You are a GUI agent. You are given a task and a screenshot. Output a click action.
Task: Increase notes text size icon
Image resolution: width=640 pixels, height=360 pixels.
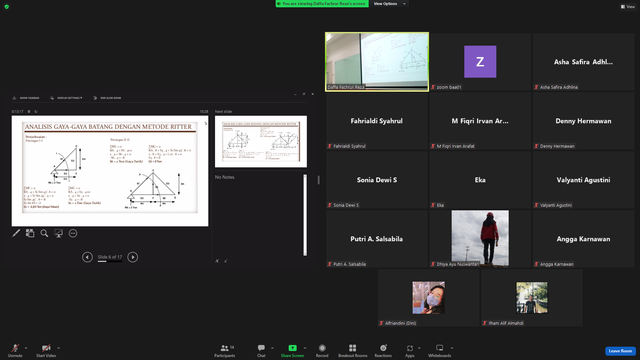[x=217, y=261]
